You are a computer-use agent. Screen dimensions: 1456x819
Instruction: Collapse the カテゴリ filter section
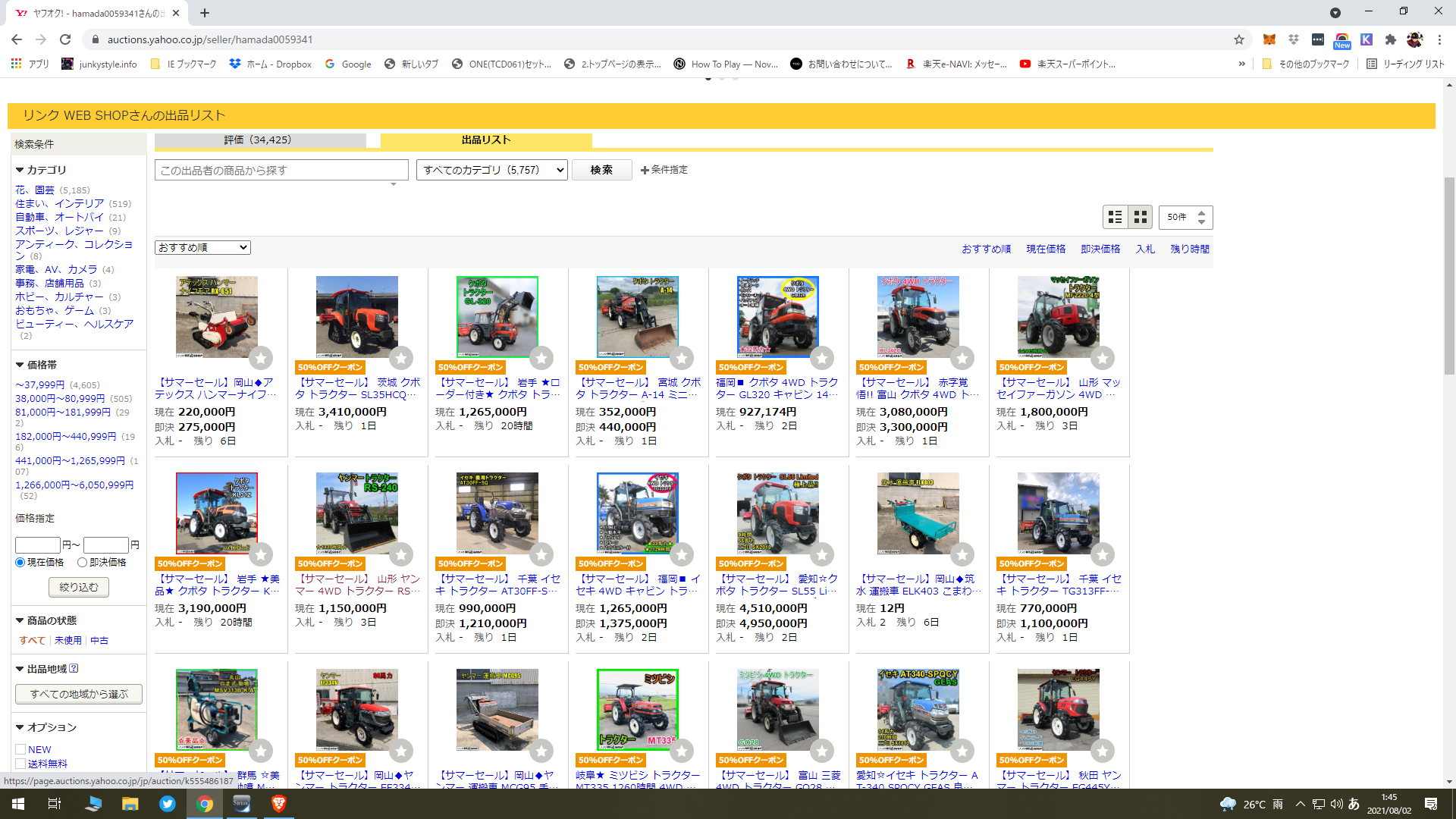41,170
